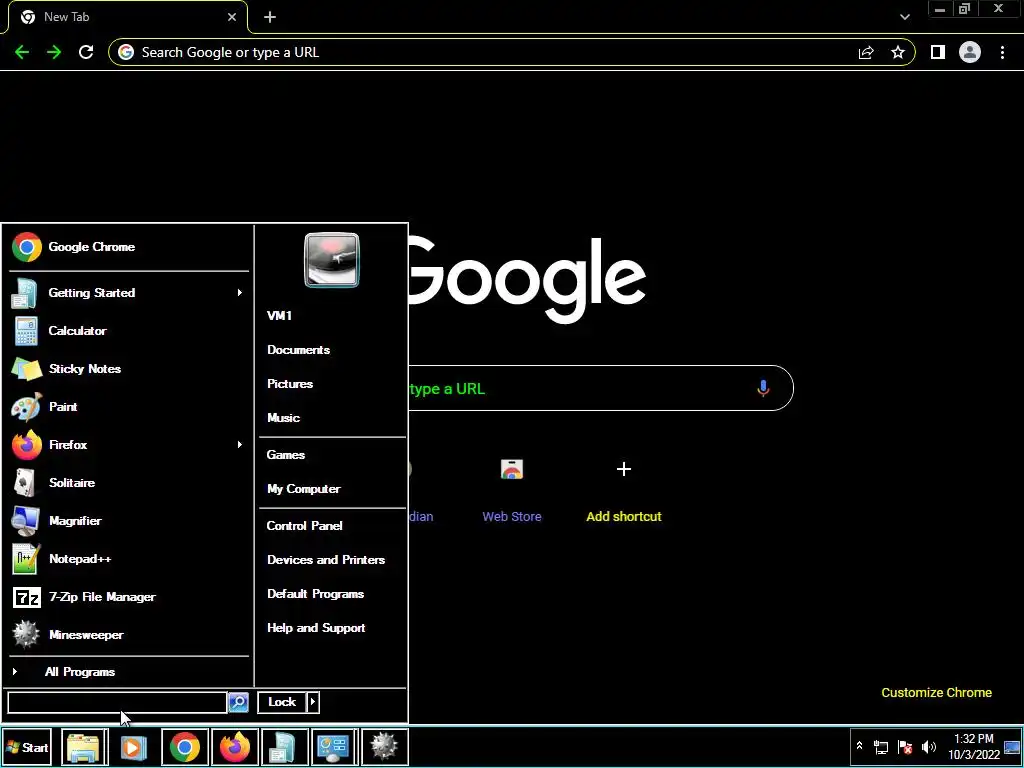Viewport: 1024px width, 768px height.
Task: Click the voice search microphone icon
Action: pyautogui.click(x=763, y=389)
